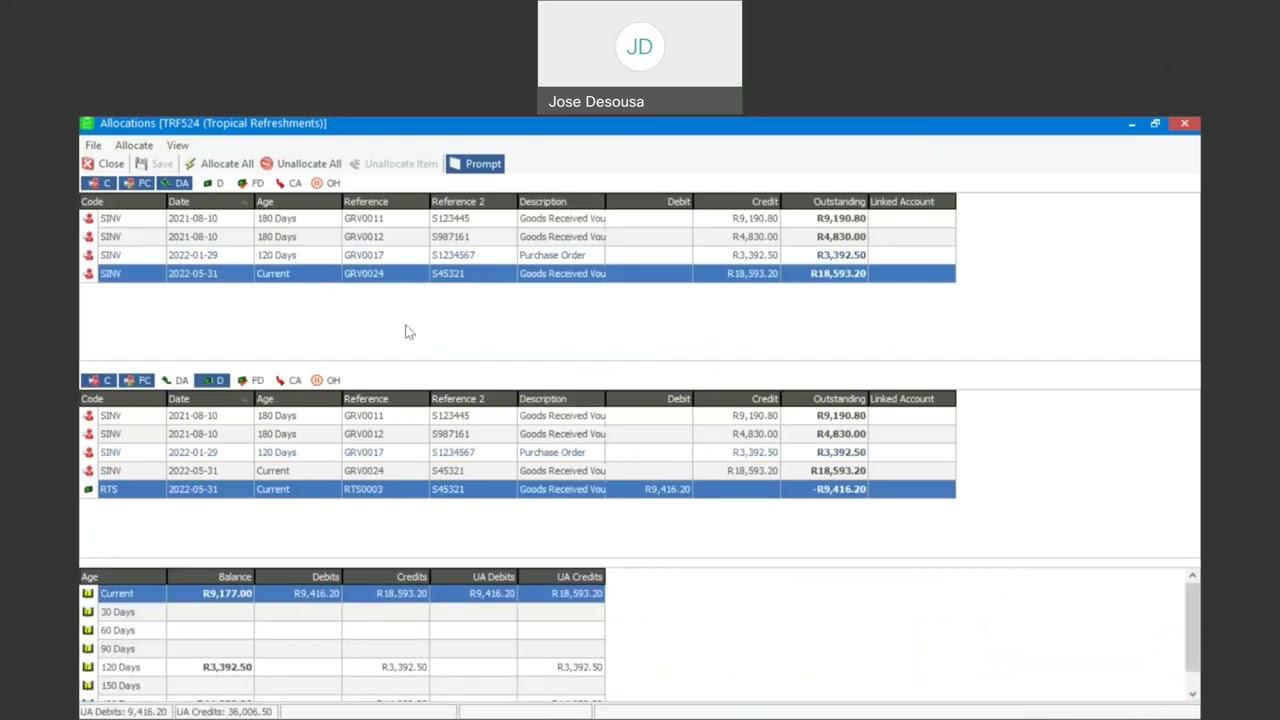
Task: Toggle the C filter in the upper grid
Action: pyautogui.click(x=98, y=183)
